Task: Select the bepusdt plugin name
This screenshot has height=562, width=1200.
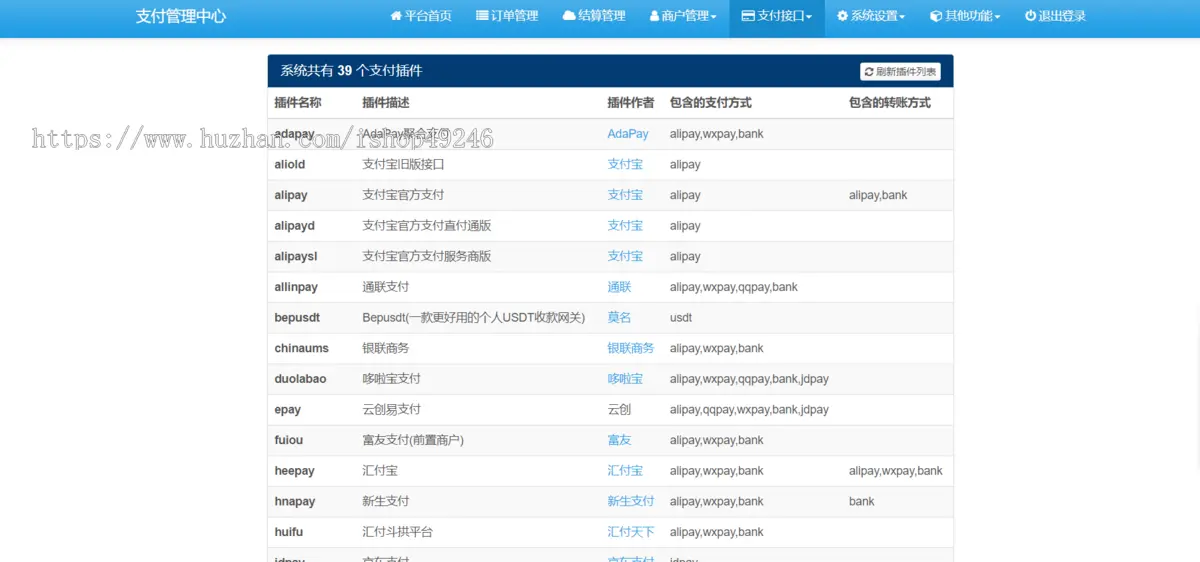Action: coord(297,317)
